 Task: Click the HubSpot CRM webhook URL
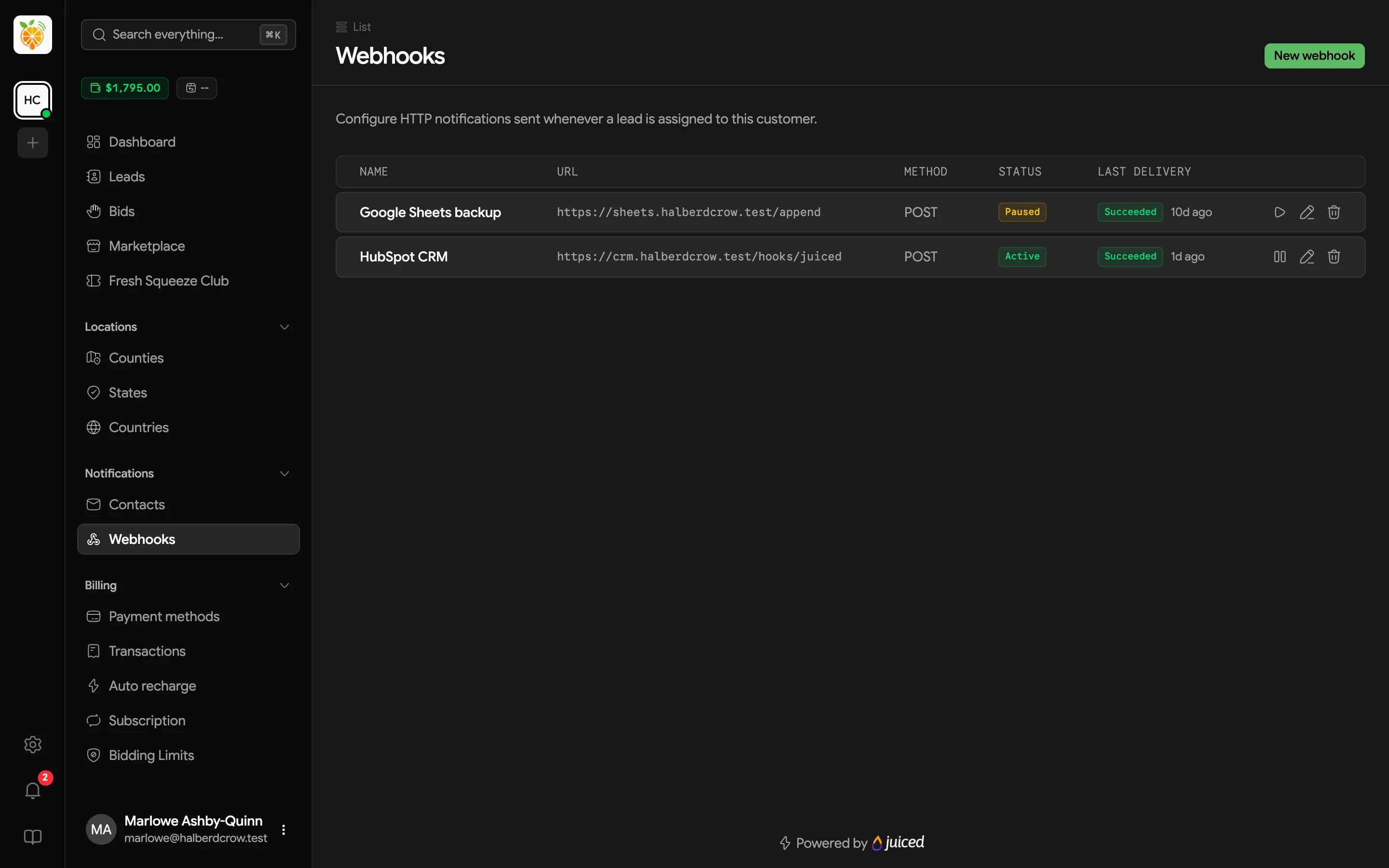[x=699, y=257]
